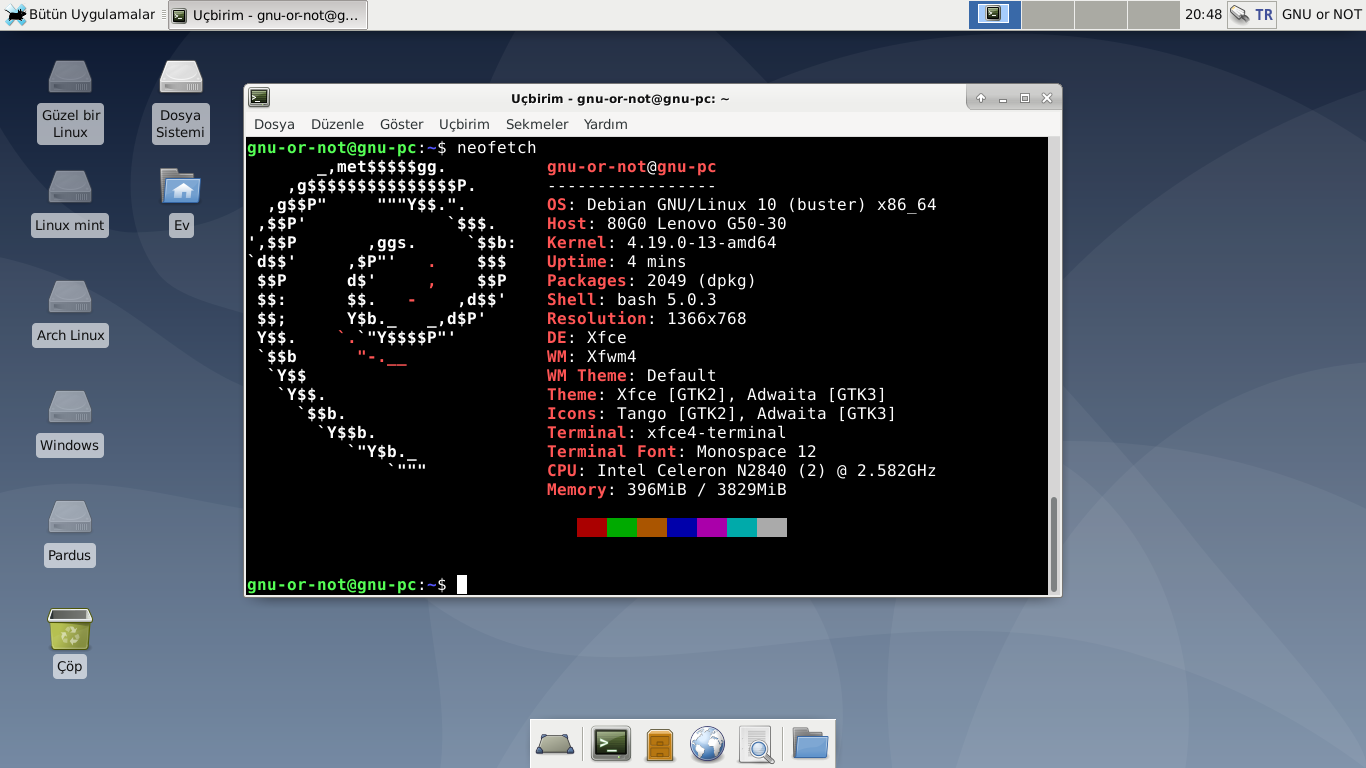Click the 'Resolution: 1366x768' line

click(647, 319)
